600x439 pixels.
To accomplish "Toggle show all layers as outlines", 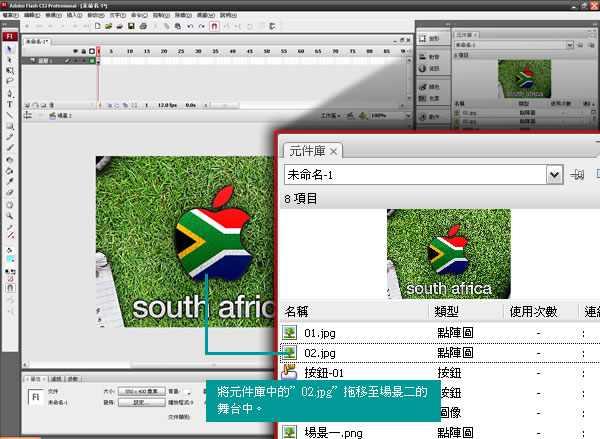I will point(92,51).
